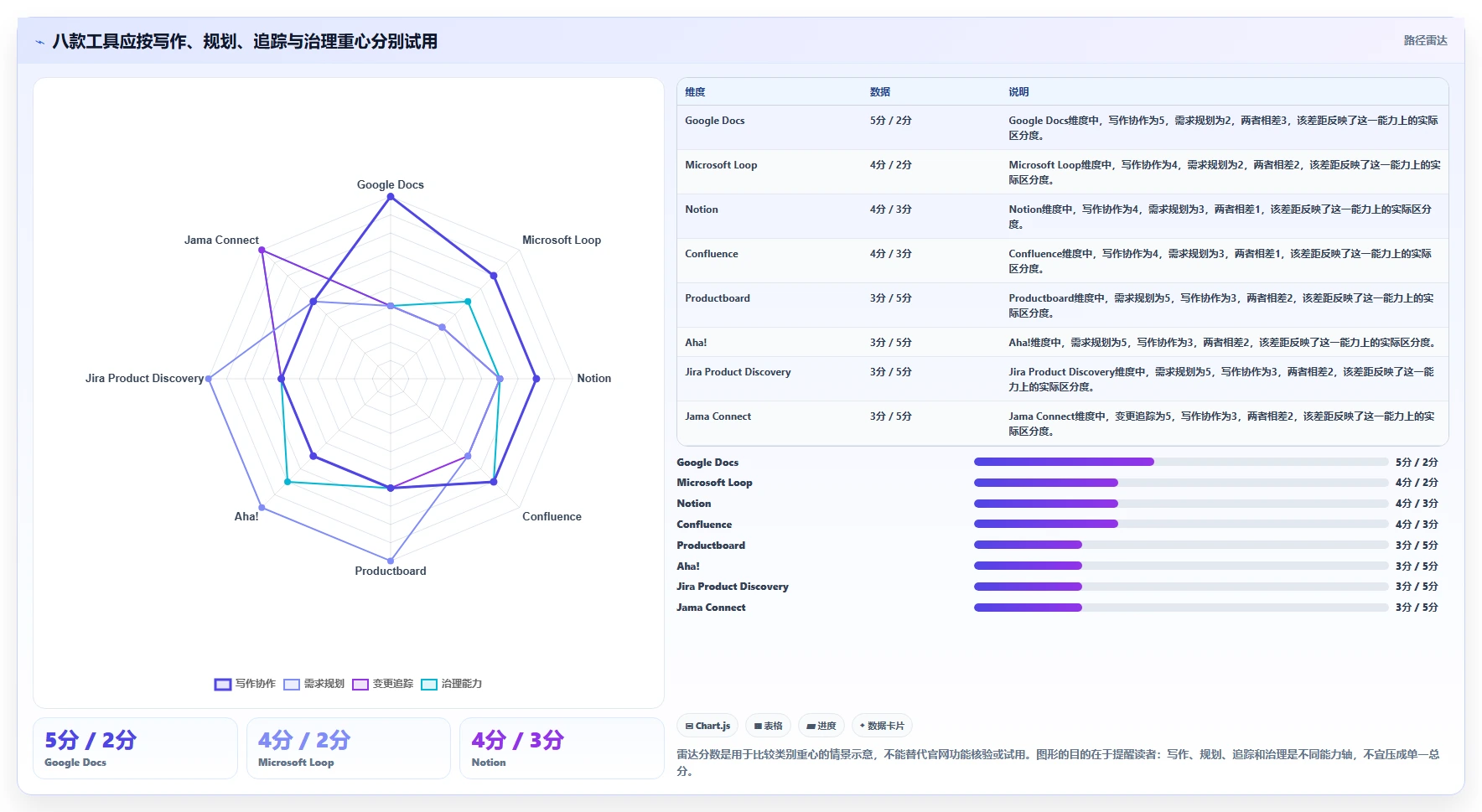Viewport: 1482px width, 812px height.
Task: Click the 路径雷达 label in the header
Action: 1425,40
